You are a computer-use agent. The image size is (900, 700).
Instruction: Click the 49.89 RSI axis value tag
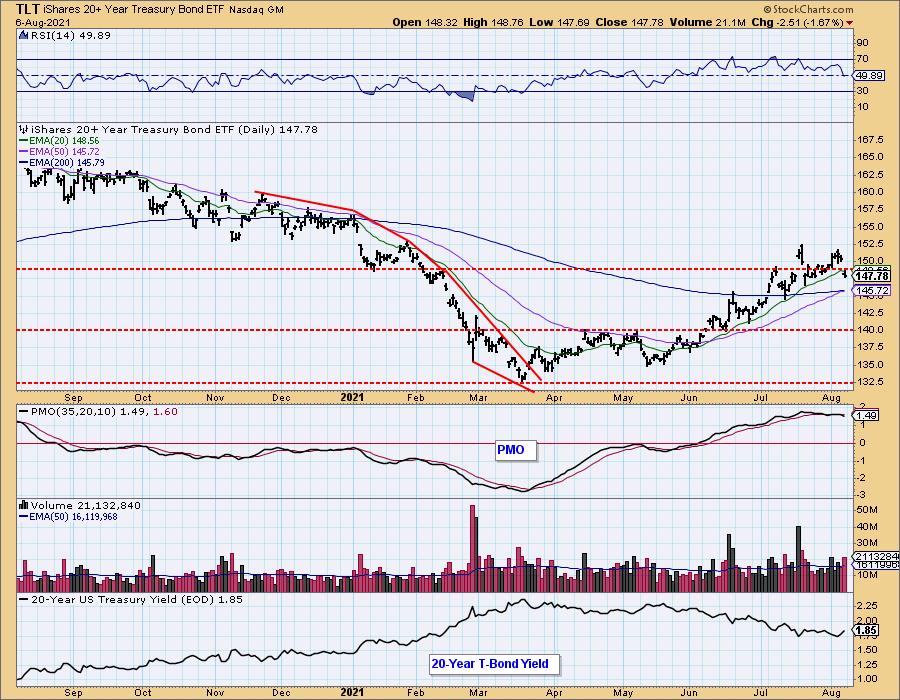pos(868,76)
